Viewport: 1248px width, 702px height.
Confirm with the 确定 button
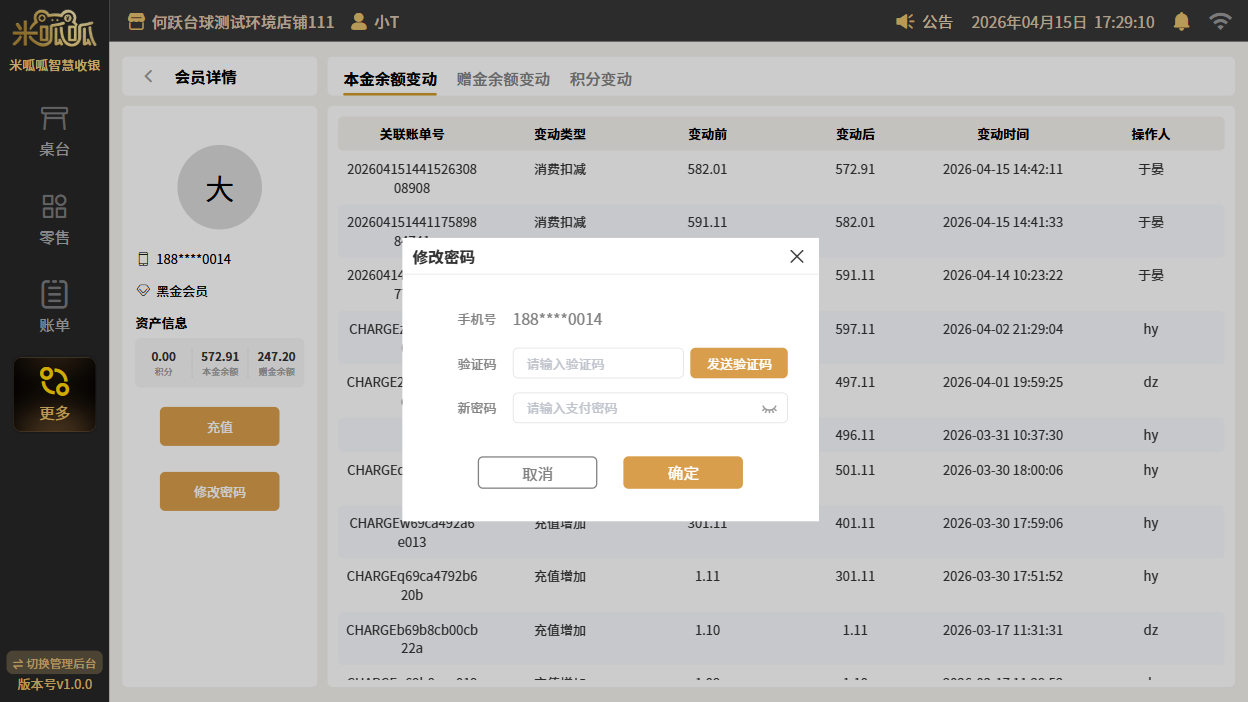coord(682,473)
